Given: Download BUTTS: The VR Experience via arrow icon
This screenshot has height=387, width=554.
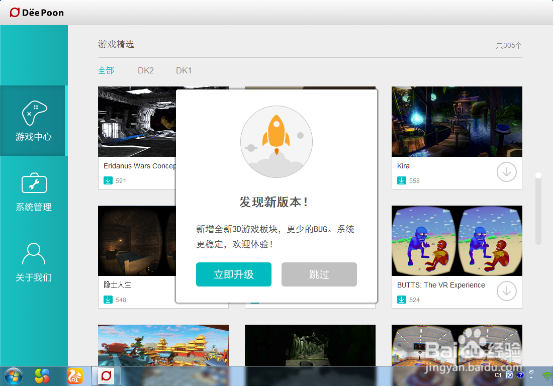Looking at the screenshot, I should coord(506,291).
